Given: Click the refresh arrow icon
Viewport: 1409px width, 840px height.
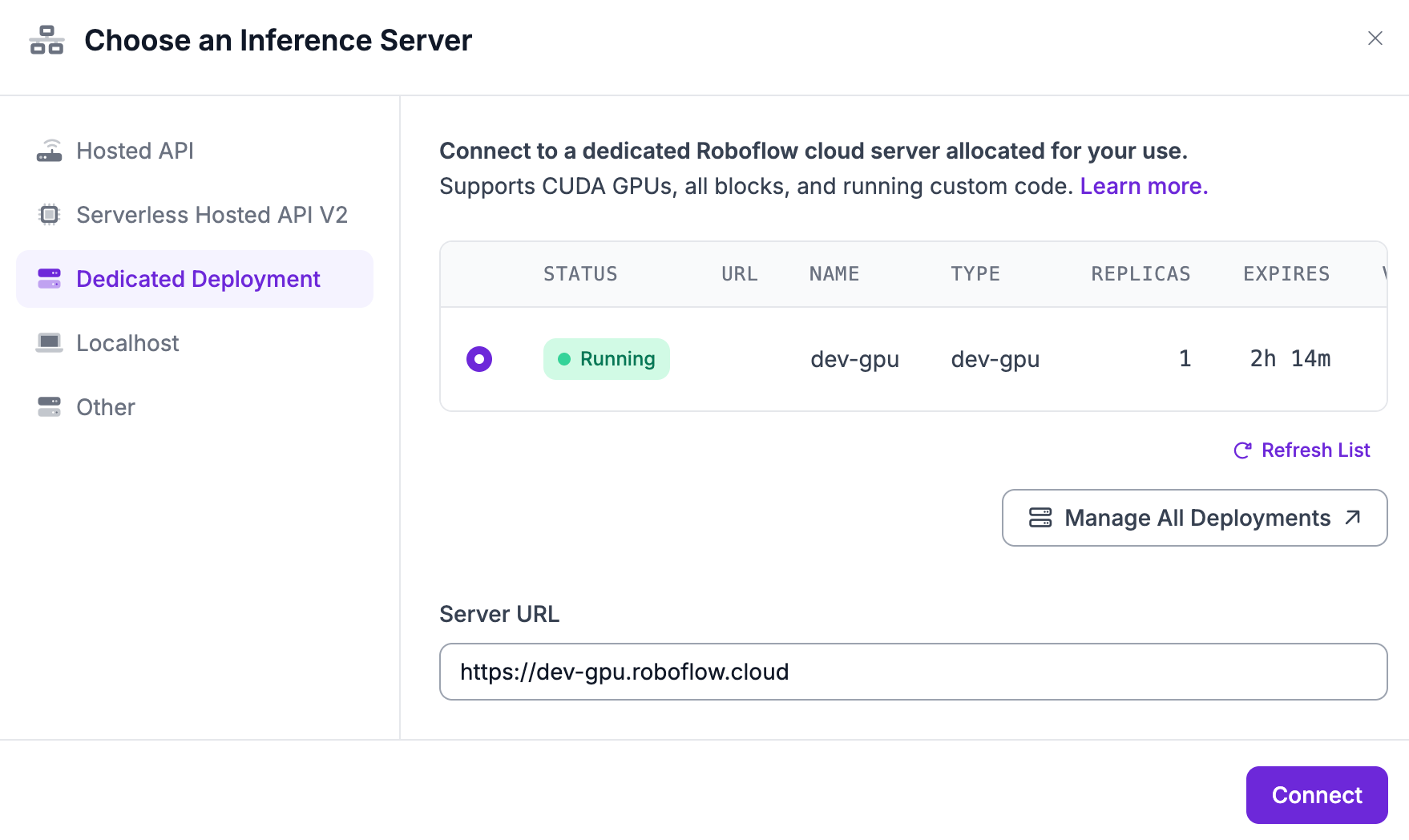Looking at the screenshot, I should pos(1242,450).
